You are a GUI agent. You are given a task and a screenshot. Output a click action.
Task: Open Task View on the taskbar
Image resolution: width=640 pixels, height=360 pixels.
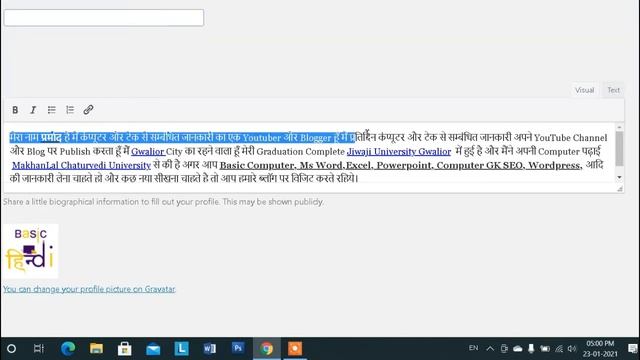[x=39, y=349]
